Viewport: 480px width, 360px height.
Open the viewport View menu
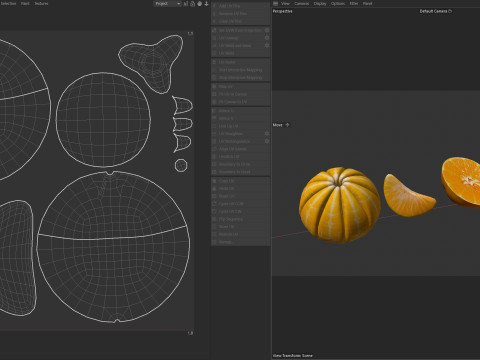click(285, 4)
